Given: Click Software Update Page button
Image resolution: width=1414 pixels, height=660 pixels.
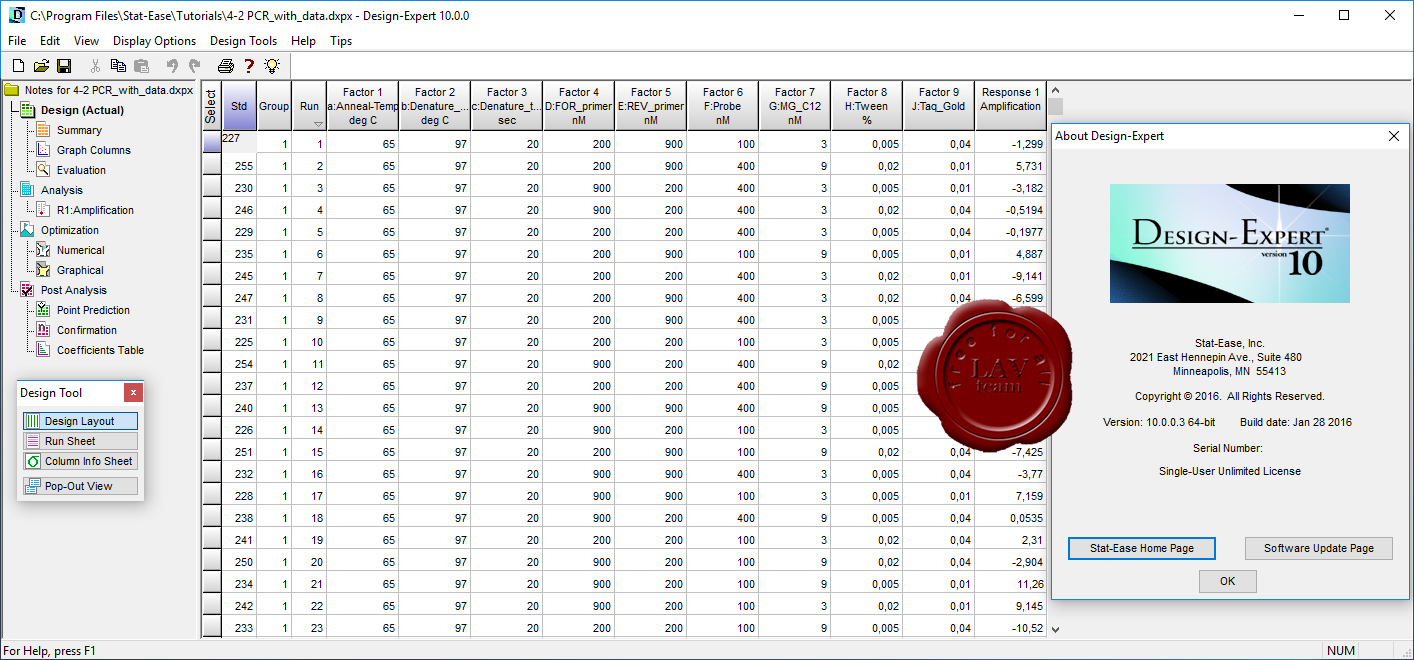Looking at the screenshot, I should (1319, 548).
